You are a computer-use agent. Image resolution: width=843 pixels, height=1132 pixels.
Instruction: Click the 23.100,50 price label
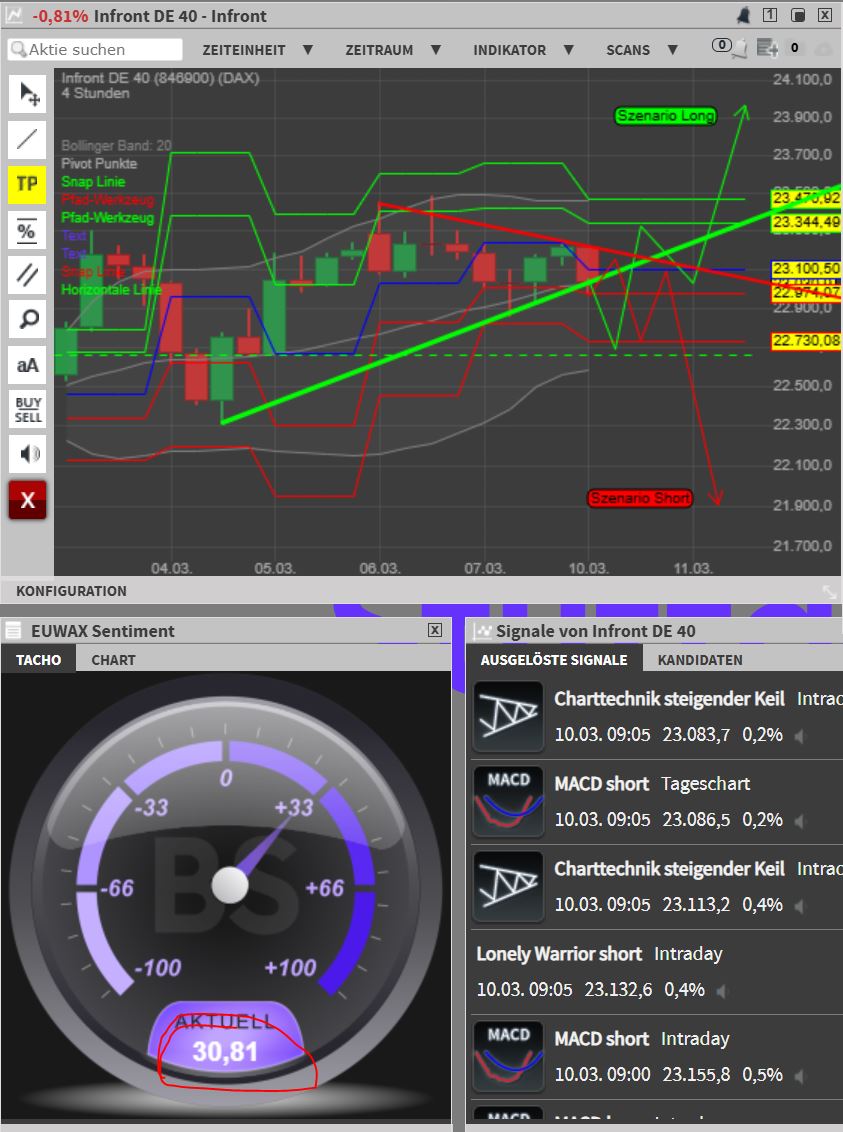pos(806,269)
